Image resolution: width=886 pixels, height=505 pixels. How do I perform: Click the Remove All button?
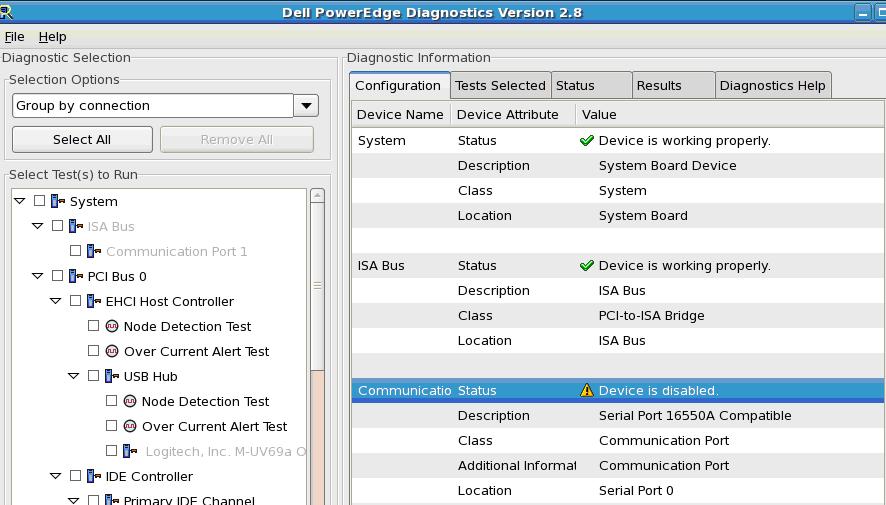(x=237, y=140)
